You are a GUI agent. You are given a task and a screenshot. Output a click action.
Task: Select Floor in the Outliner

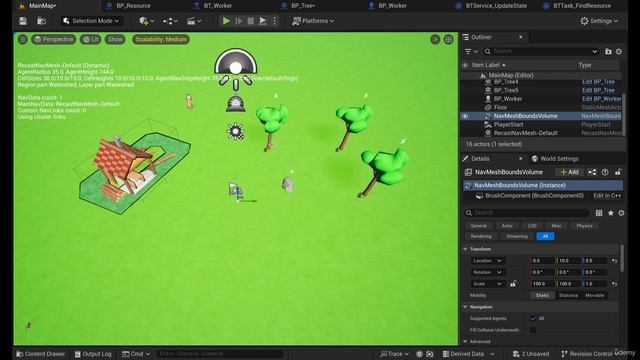click(500, 107)
